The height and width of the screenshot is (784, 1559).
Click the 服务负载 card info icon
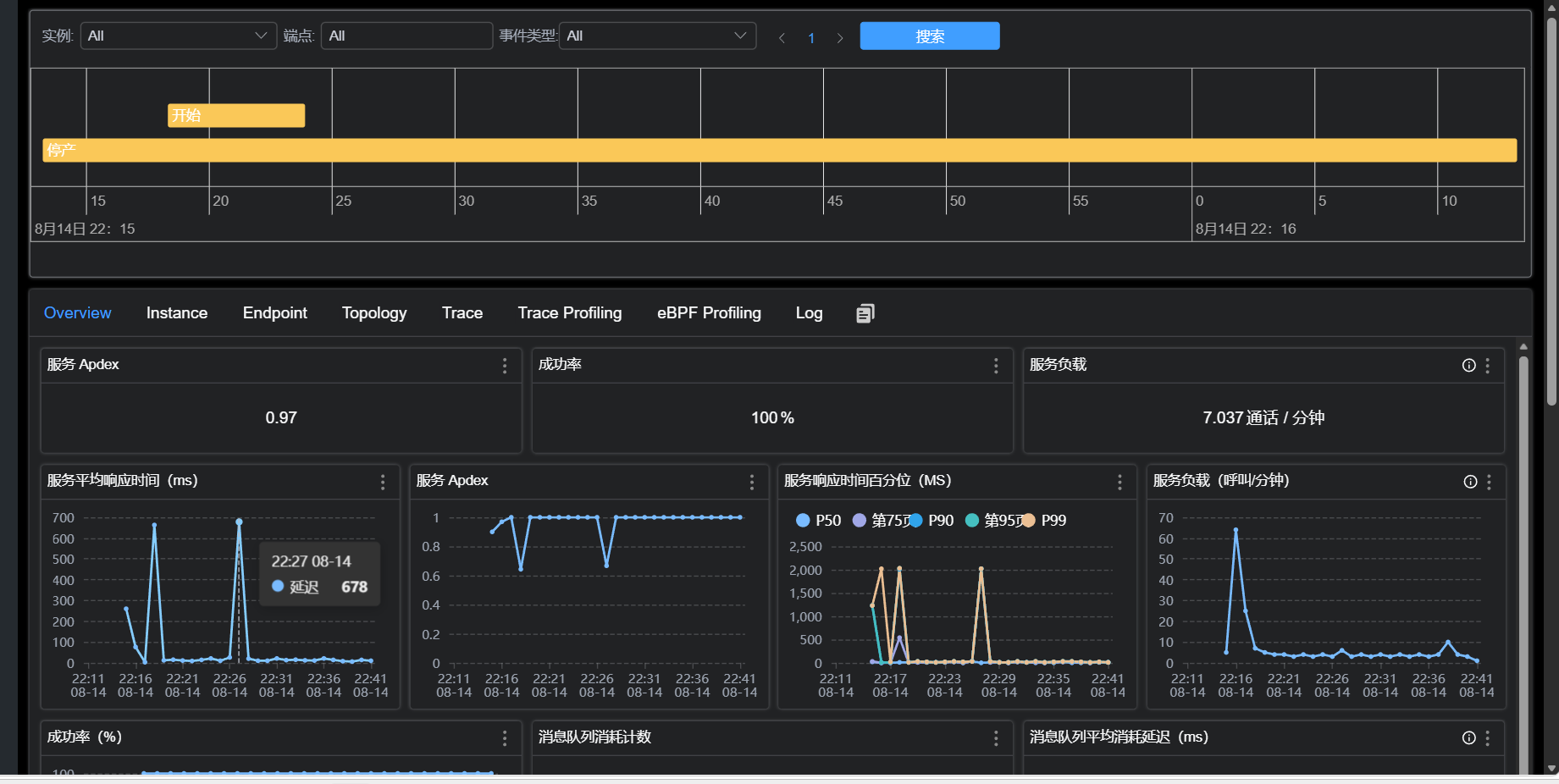tap(1469, 366)
